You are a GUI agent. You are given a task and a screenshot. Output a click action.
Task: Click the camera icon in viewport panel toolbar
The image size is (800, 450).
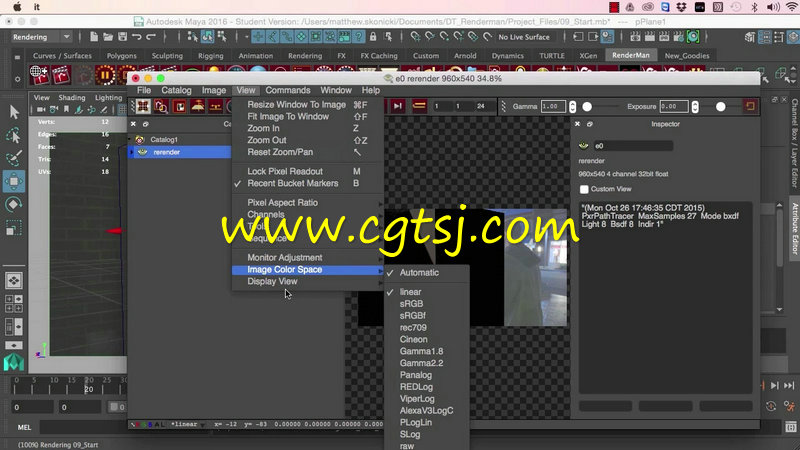[41, 109]
